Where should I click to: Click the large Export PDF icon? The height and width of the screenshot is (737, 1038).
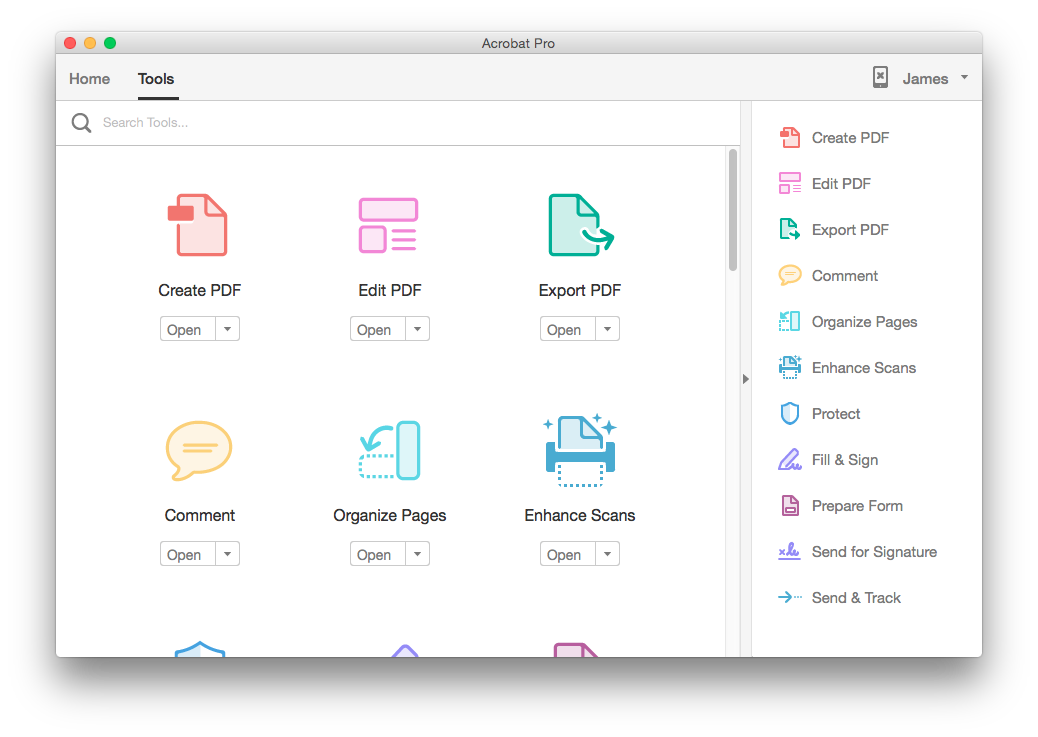click(x=581, y=225)
